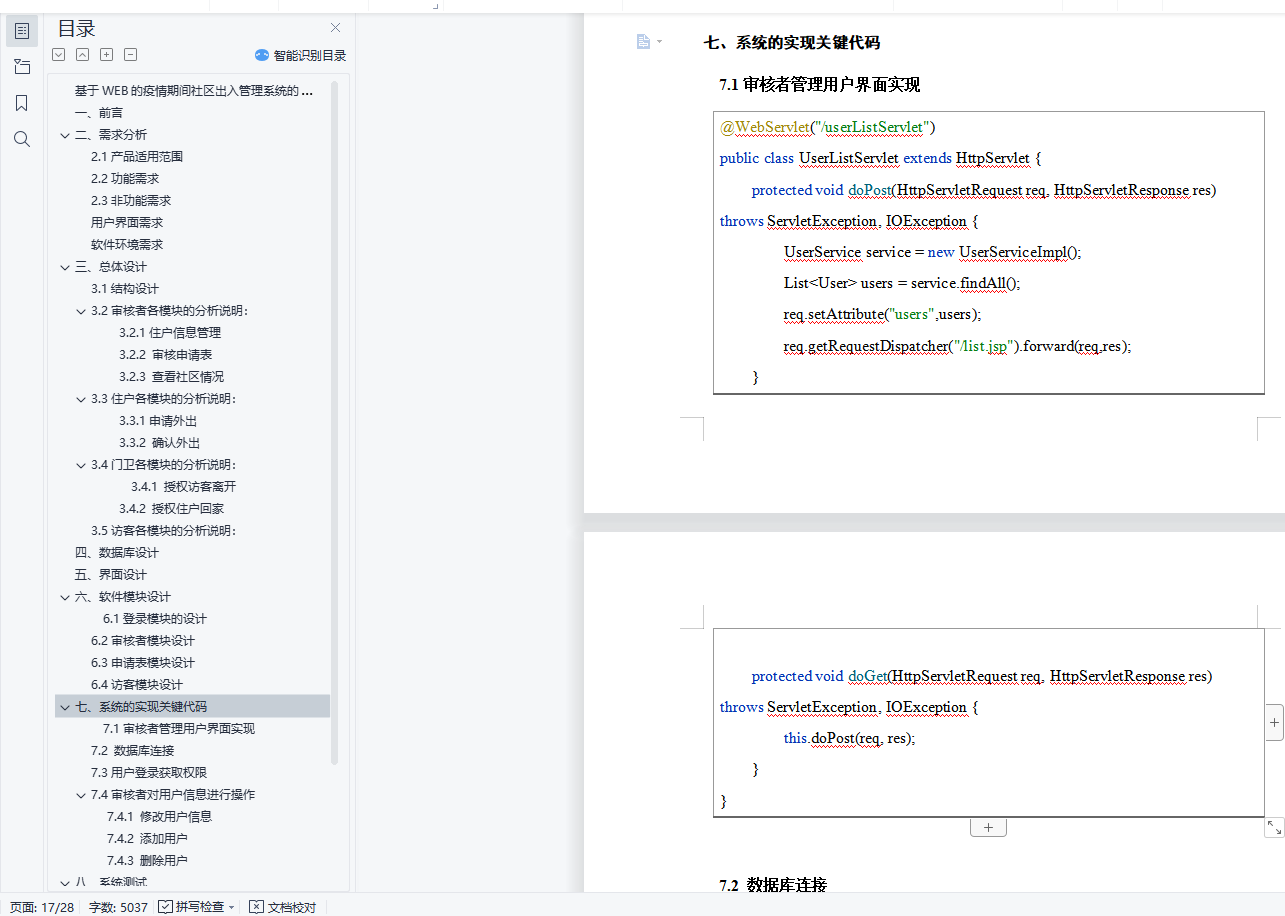Jump to 3.4.2 授权住户回家
The image size is (1285, 916).
click(171, 508)
